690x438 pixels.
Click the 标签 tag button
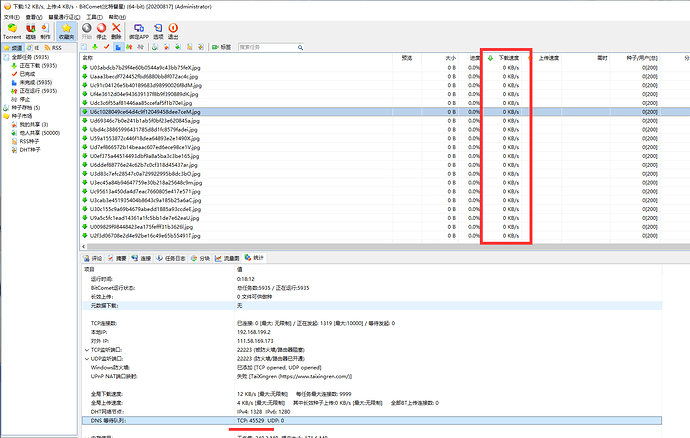(x=221, y=47)
